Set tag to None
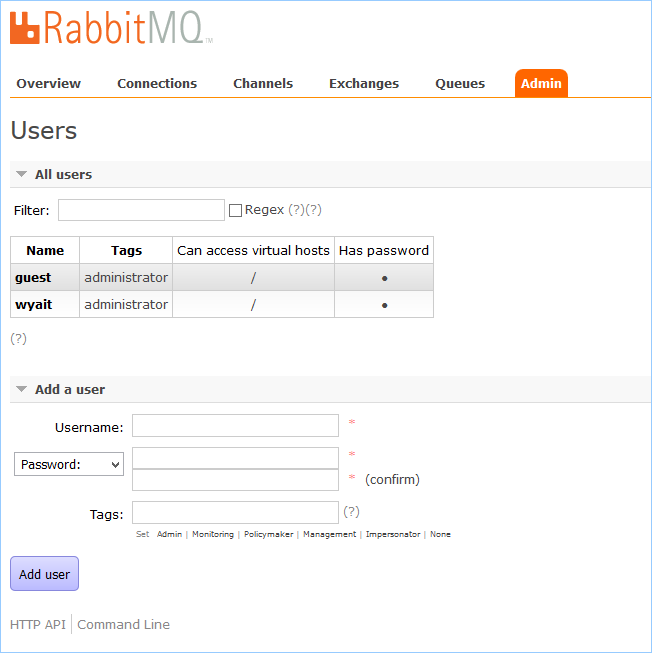The image size is (652, 653). click(x=440, y=534)
